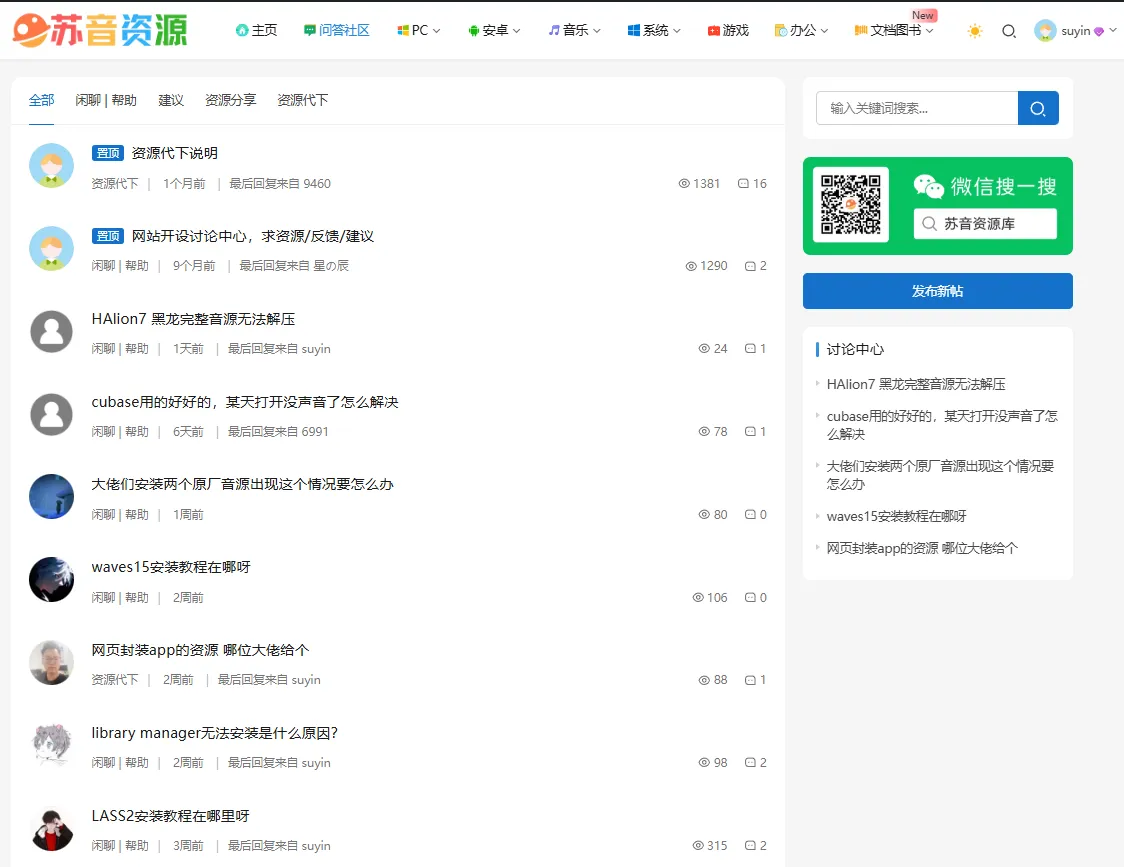Viewport: 1124px width, 867px height.
Task: Expand the 文档图书 dropdown with New badge
Action: (893, 31)
